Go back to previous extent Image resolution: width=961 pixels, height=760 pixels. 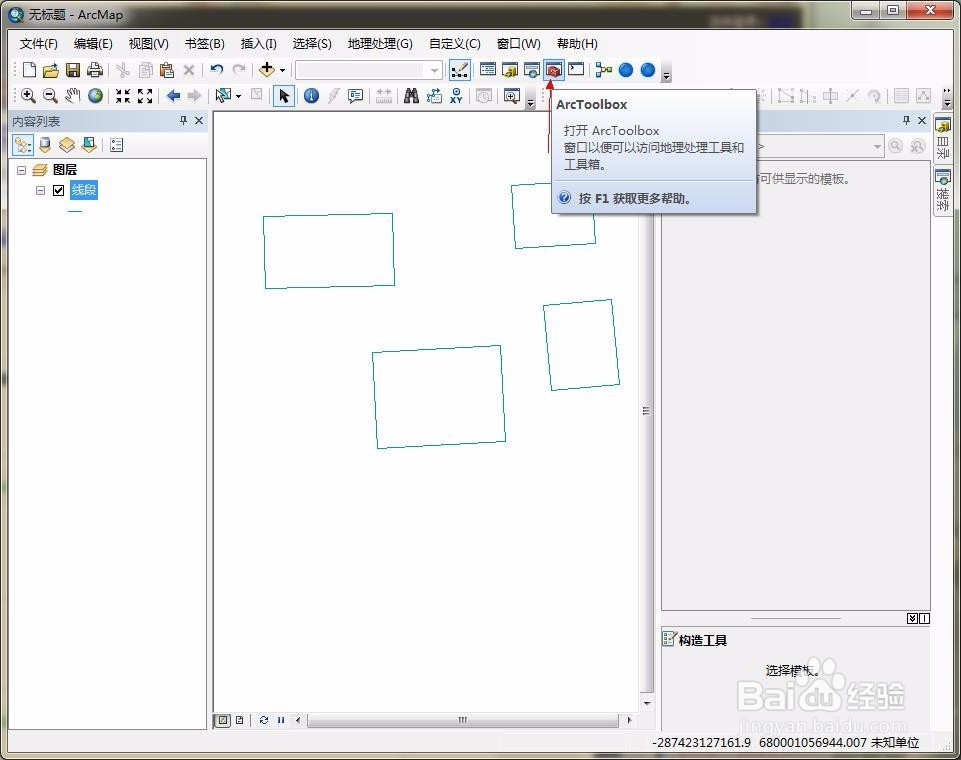[173, 96]
